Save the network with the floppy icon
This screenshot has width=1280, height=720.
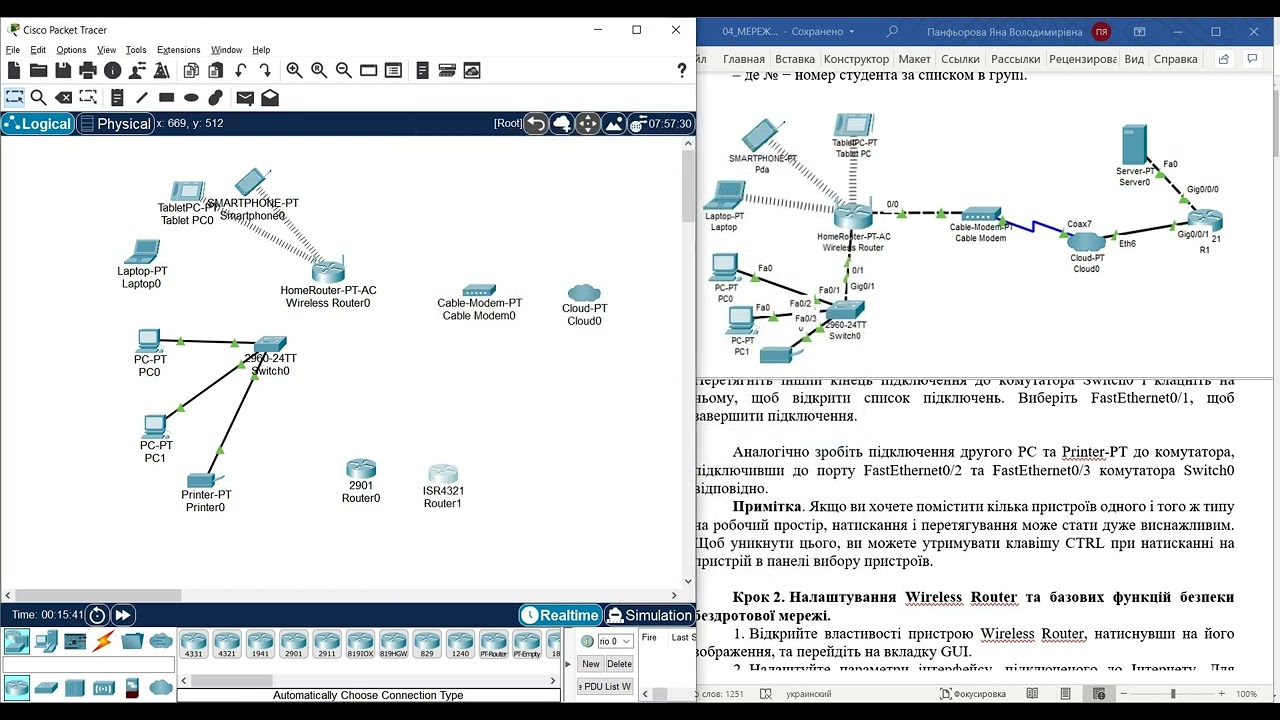pos(63,70)
